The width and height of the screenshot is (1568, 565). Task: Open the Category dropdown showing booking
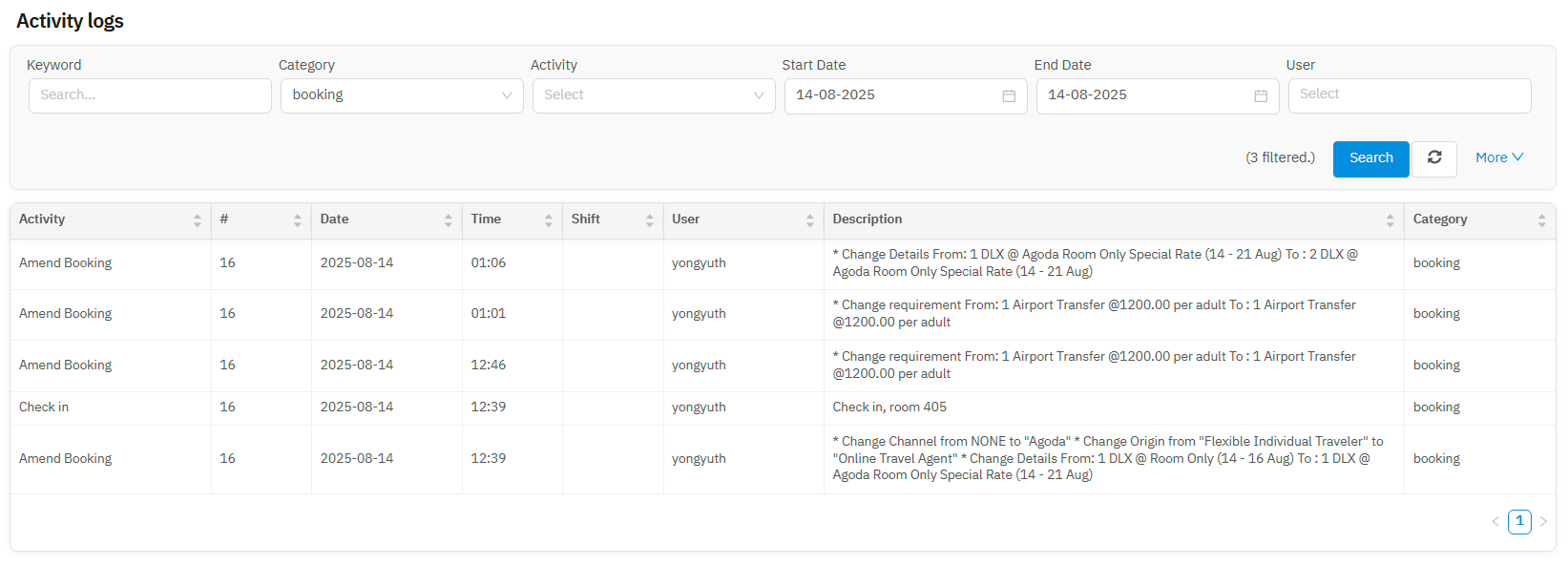pyautogui.click(x=401, y=95)
